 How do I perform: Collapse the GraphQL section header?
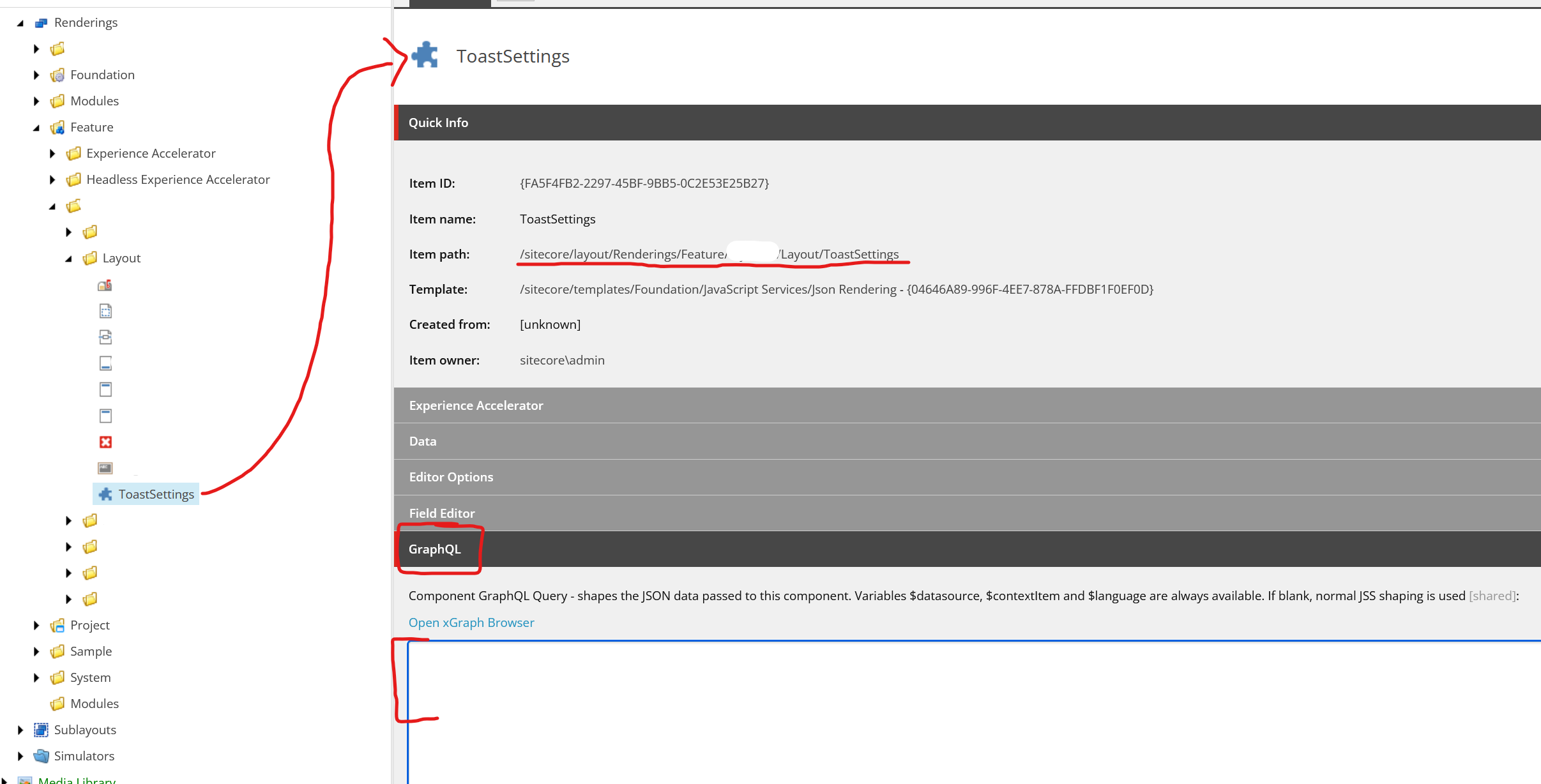tap(434, 549)
